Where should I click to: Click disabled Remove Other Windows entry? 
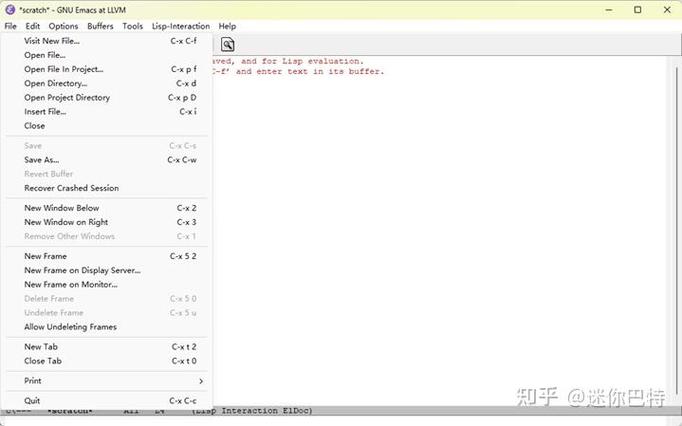pos(107,236)
